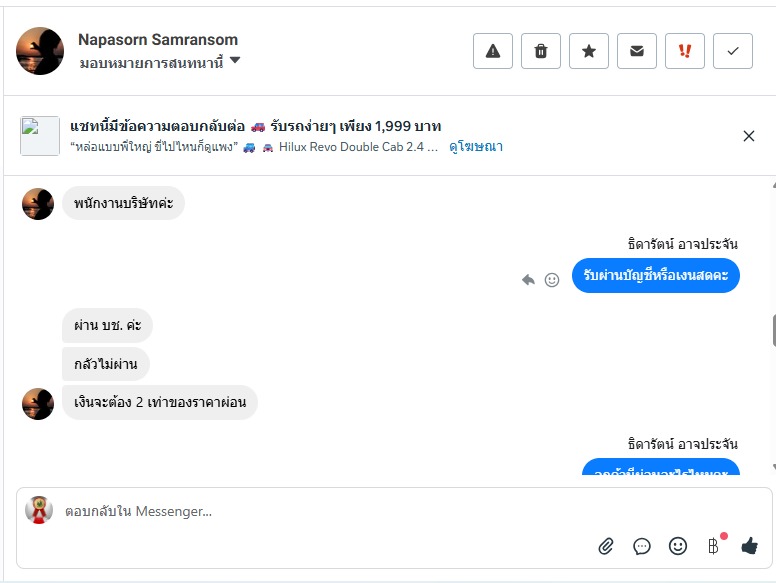The image size is (776, 583).
Task: Send a thumbs-up like
Action: 750,546
